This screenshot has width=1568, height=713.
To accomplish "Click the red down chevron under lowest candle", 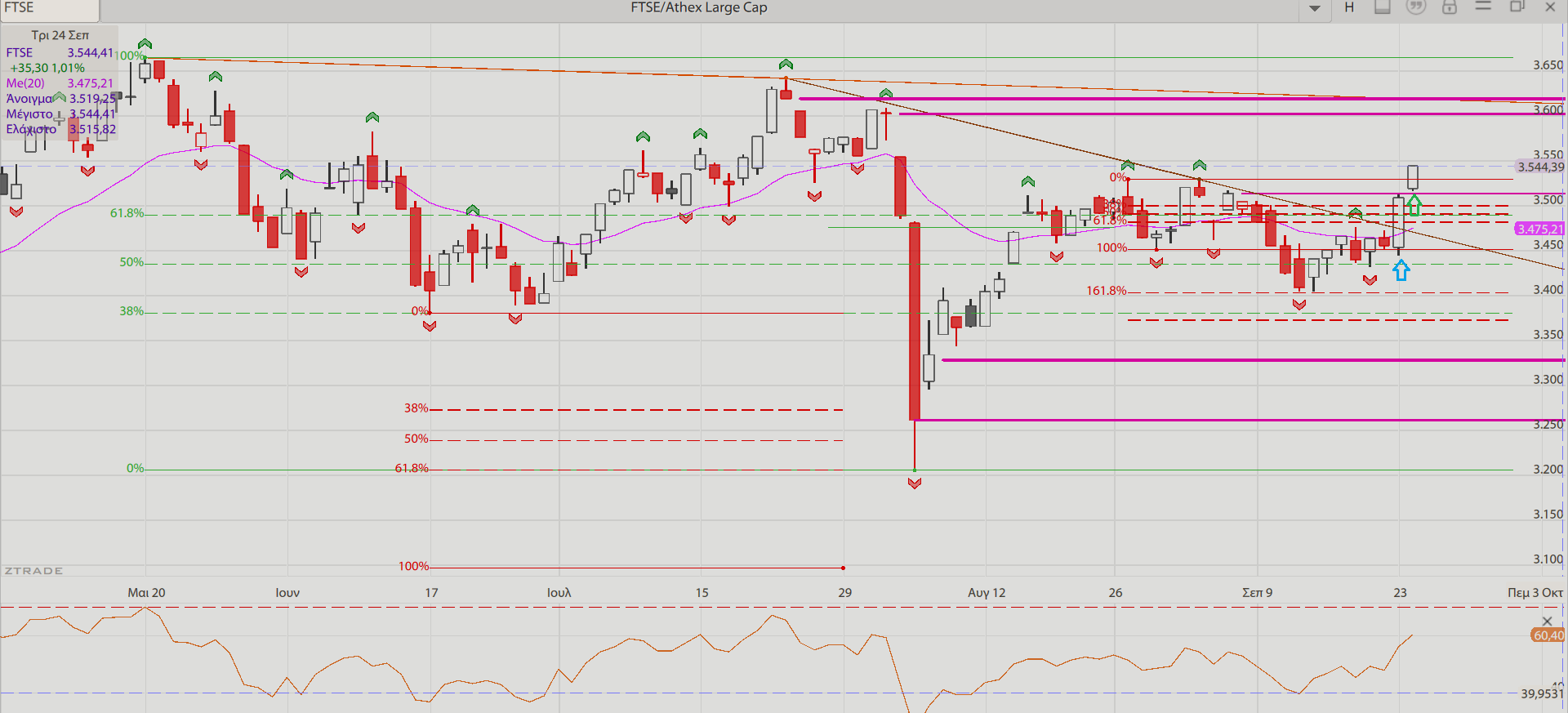I will click(915, 484).
